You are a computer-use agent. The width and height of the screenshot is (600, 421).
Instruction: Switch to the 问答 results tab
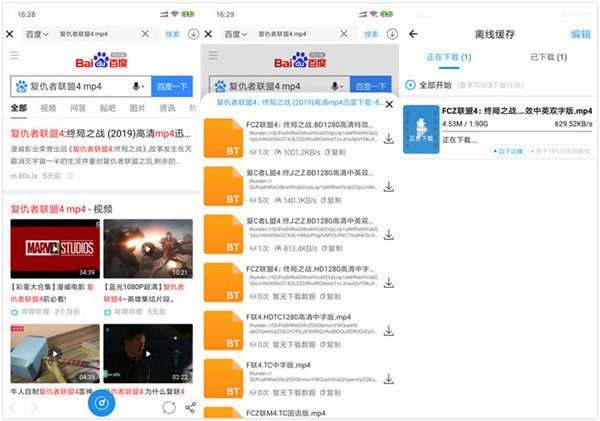point(78,108)
